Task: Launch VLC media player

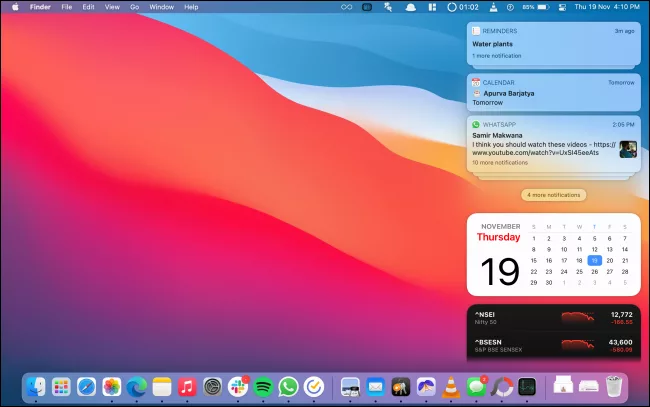Action: coord(451,386)
